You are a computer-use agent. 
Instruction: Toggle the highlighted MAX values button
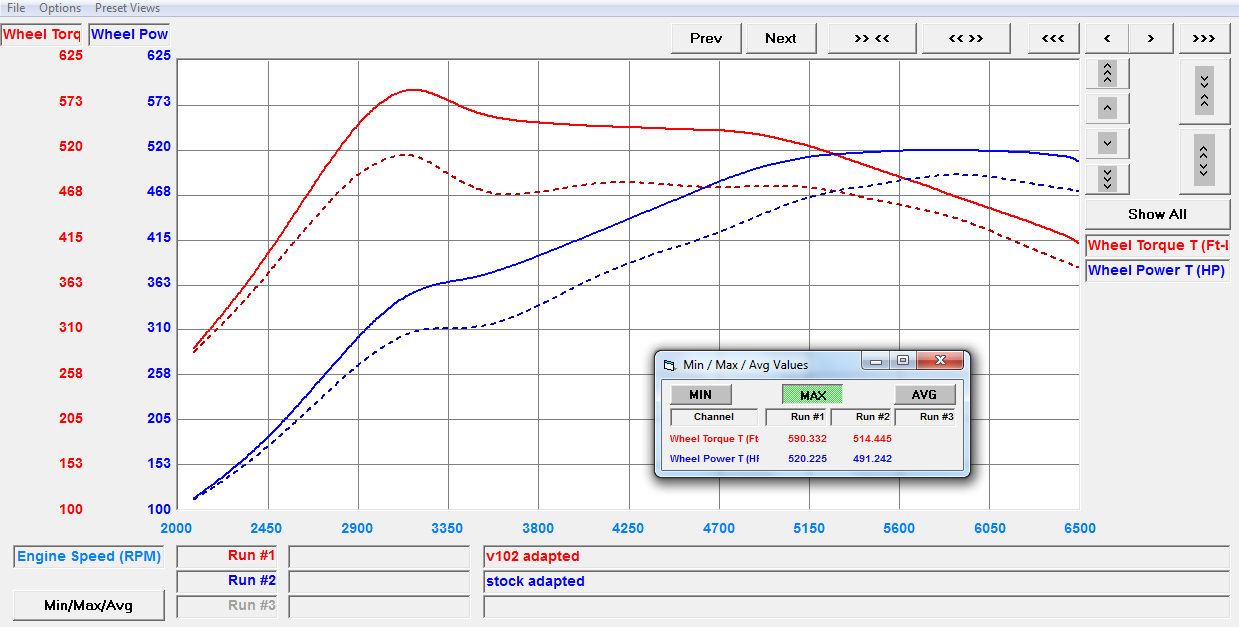point(812,395)
